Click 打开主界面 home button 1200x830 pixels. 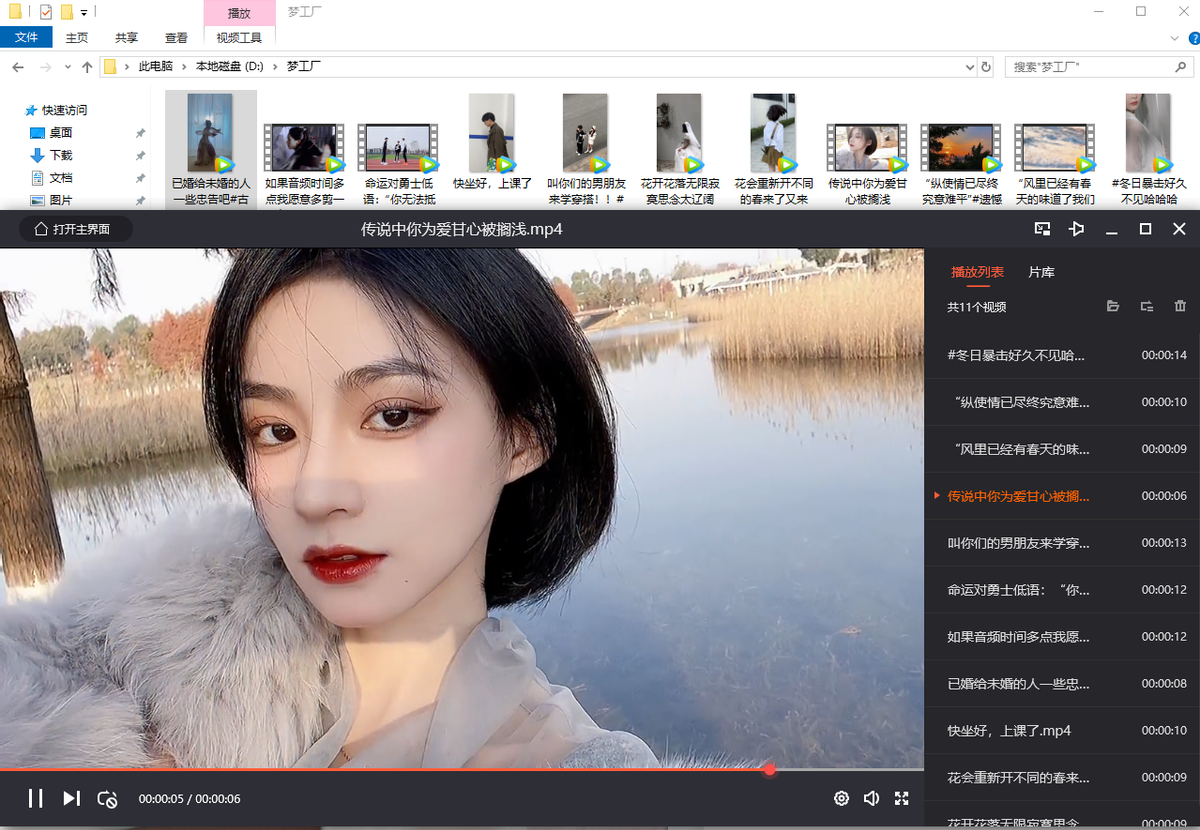76,229
